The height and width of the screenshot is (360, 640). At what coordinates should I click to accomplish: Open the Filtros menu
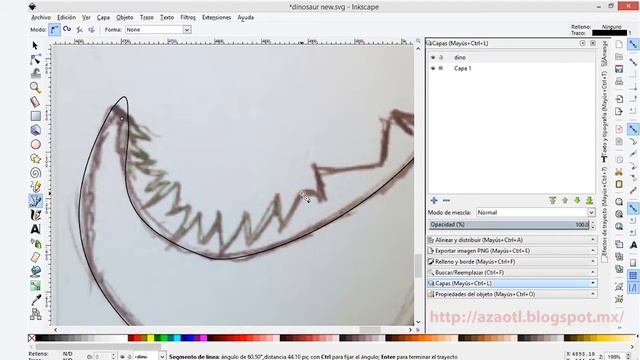click(188, 18)
